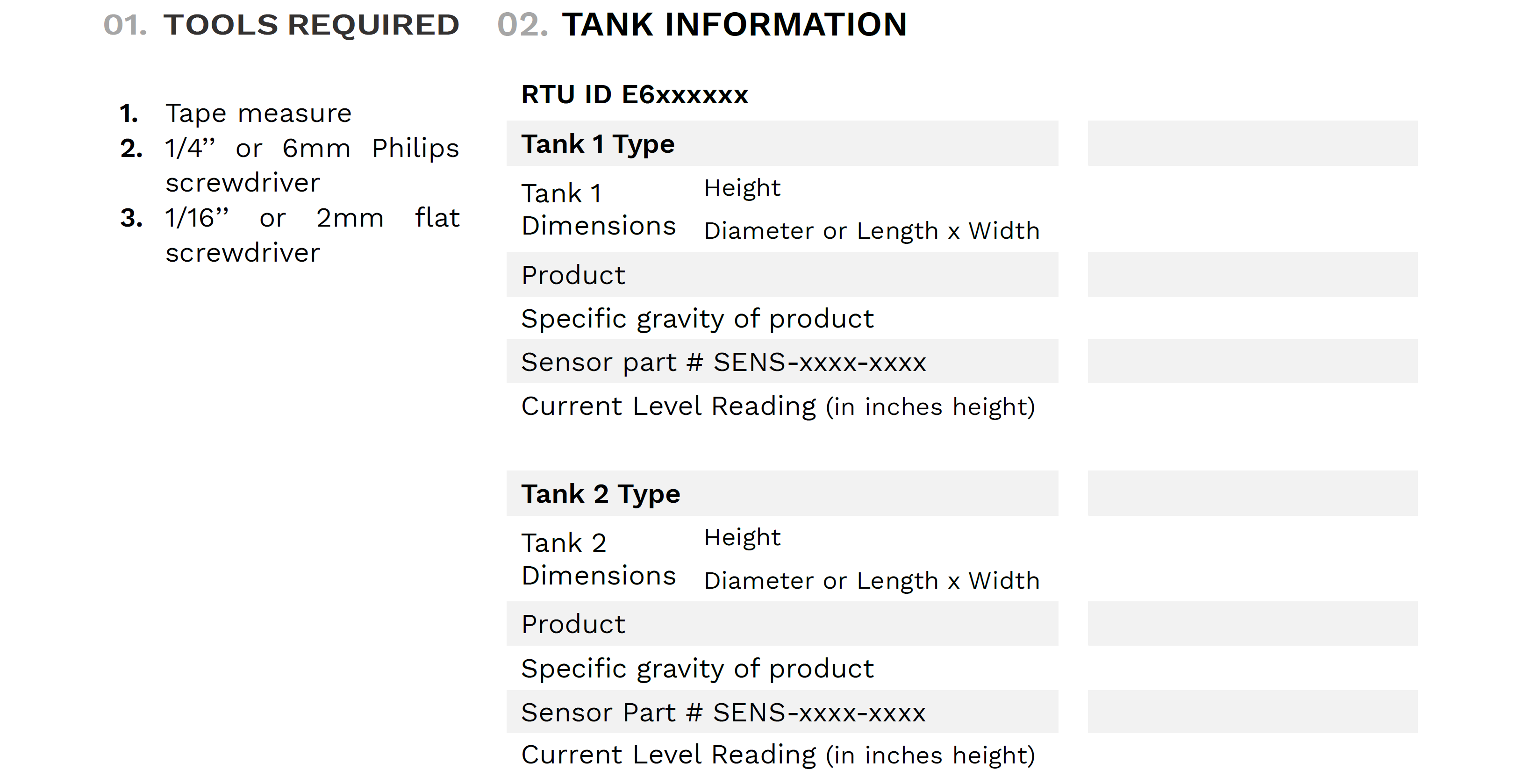Image resolution: width=1524 pixels, height=784 pixels.
Task: Click the RTU ID E6xxxxxx label
Action: [x=634, y=94]
